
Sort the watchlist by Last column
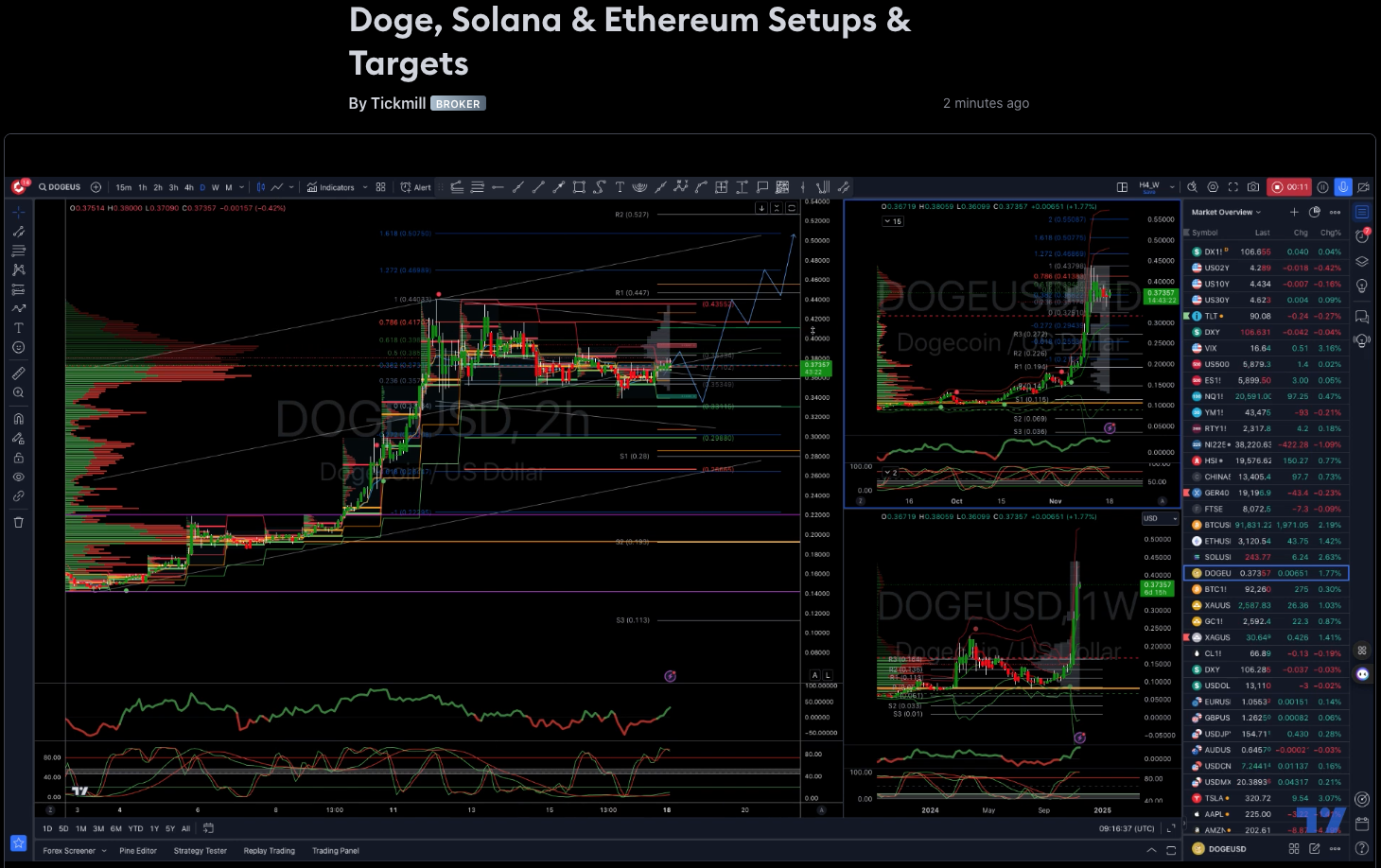click(x=1263, y=233)
